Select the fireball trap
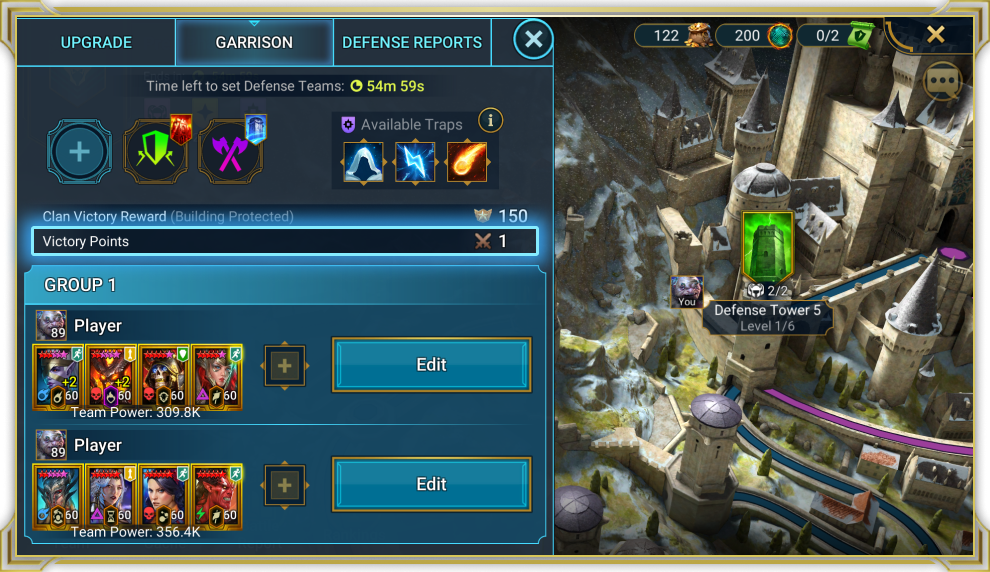This screenshot has width=990, height=572. coord(467,162)
